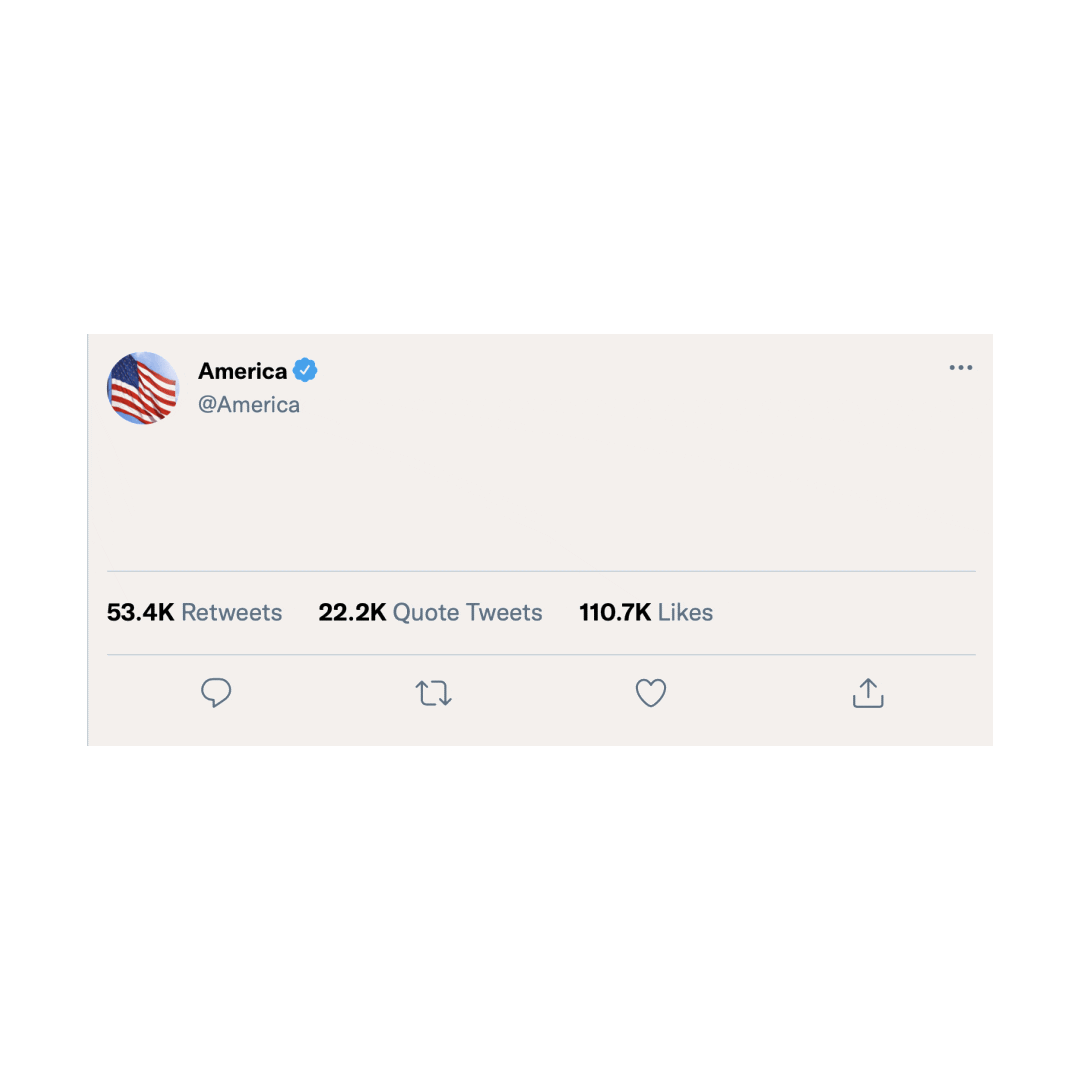The width and height of the screenshot is (1080, 1080).
Task: Click the blue verified badge next to America
Action: pyautogui.click(x=305, y=371)
